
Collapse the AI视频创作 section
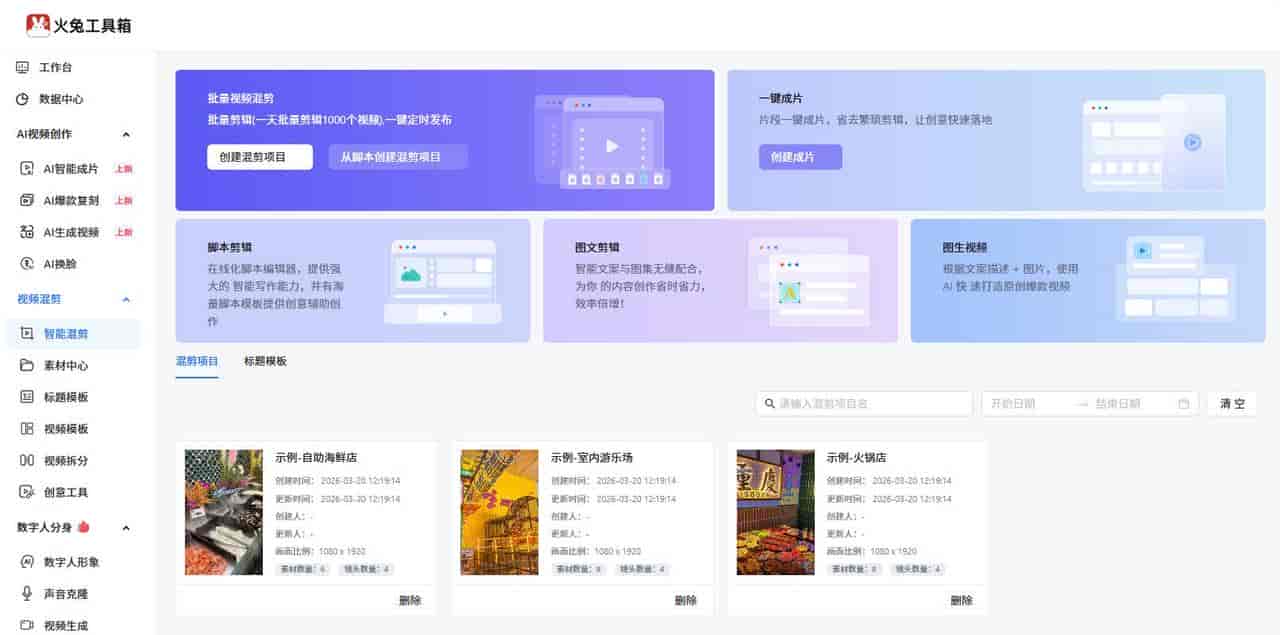pos(125,134)
